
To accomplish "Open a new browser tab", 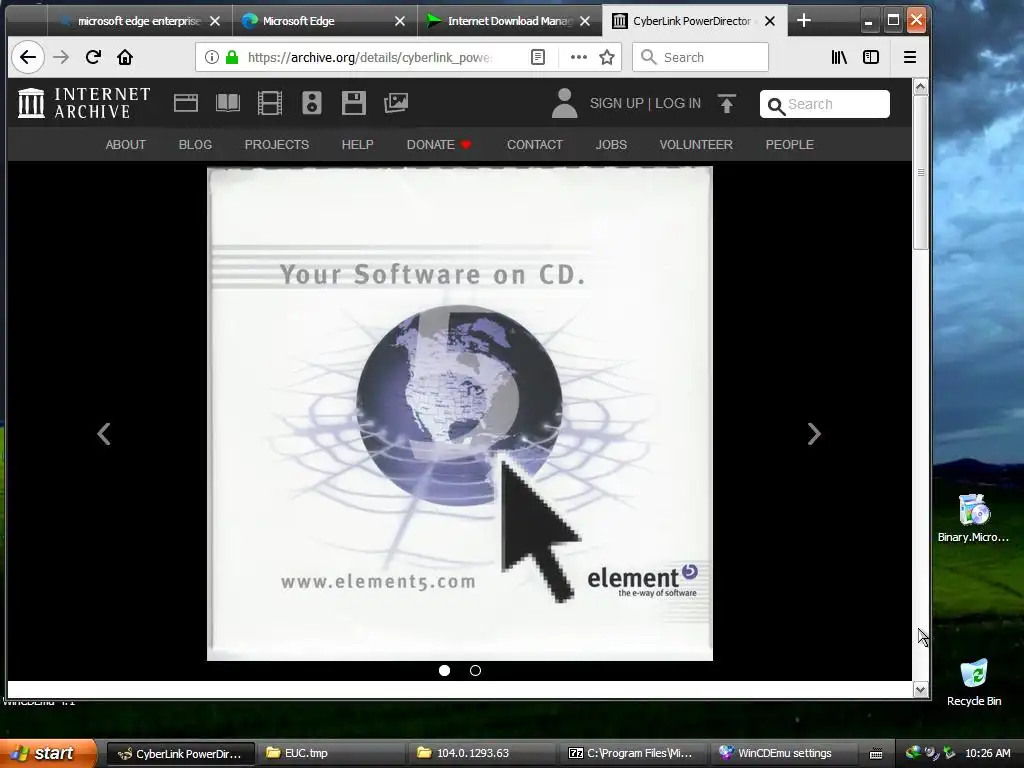I will click(x=804, y=21).
